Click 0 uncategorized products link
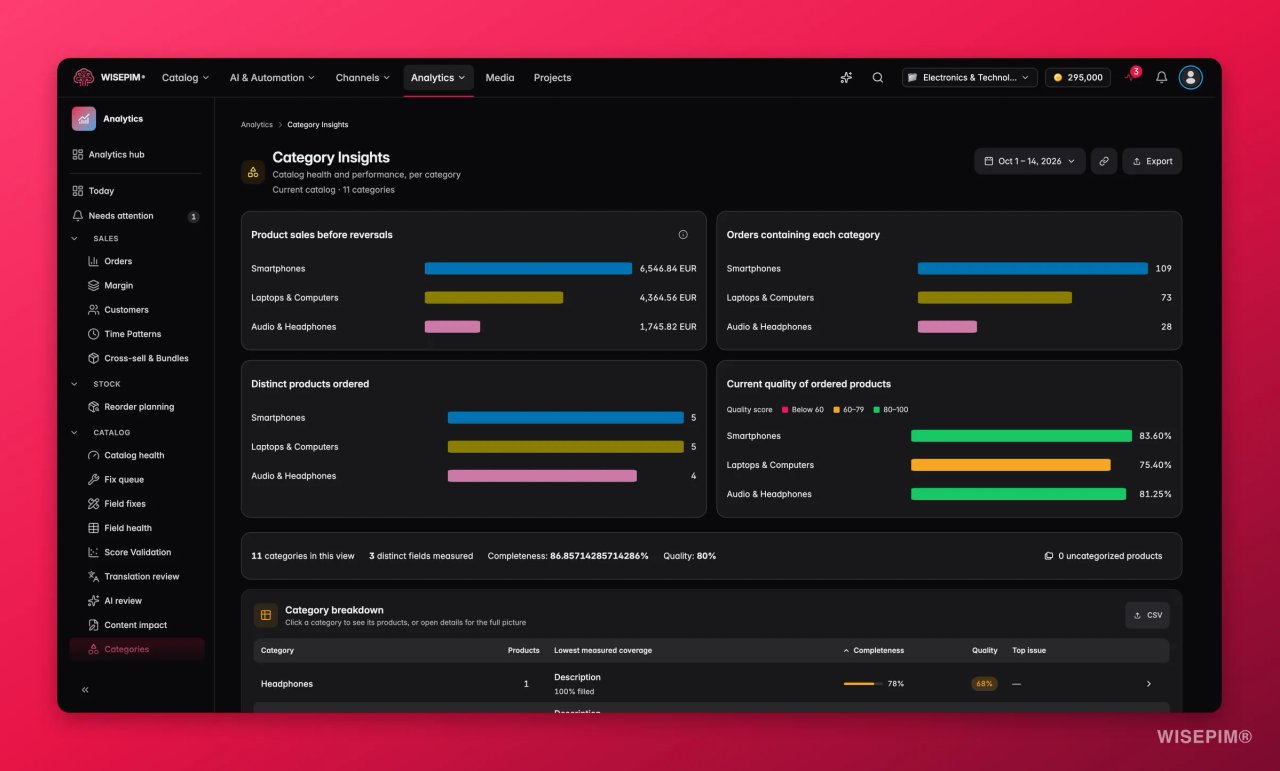 point(1103,556)
